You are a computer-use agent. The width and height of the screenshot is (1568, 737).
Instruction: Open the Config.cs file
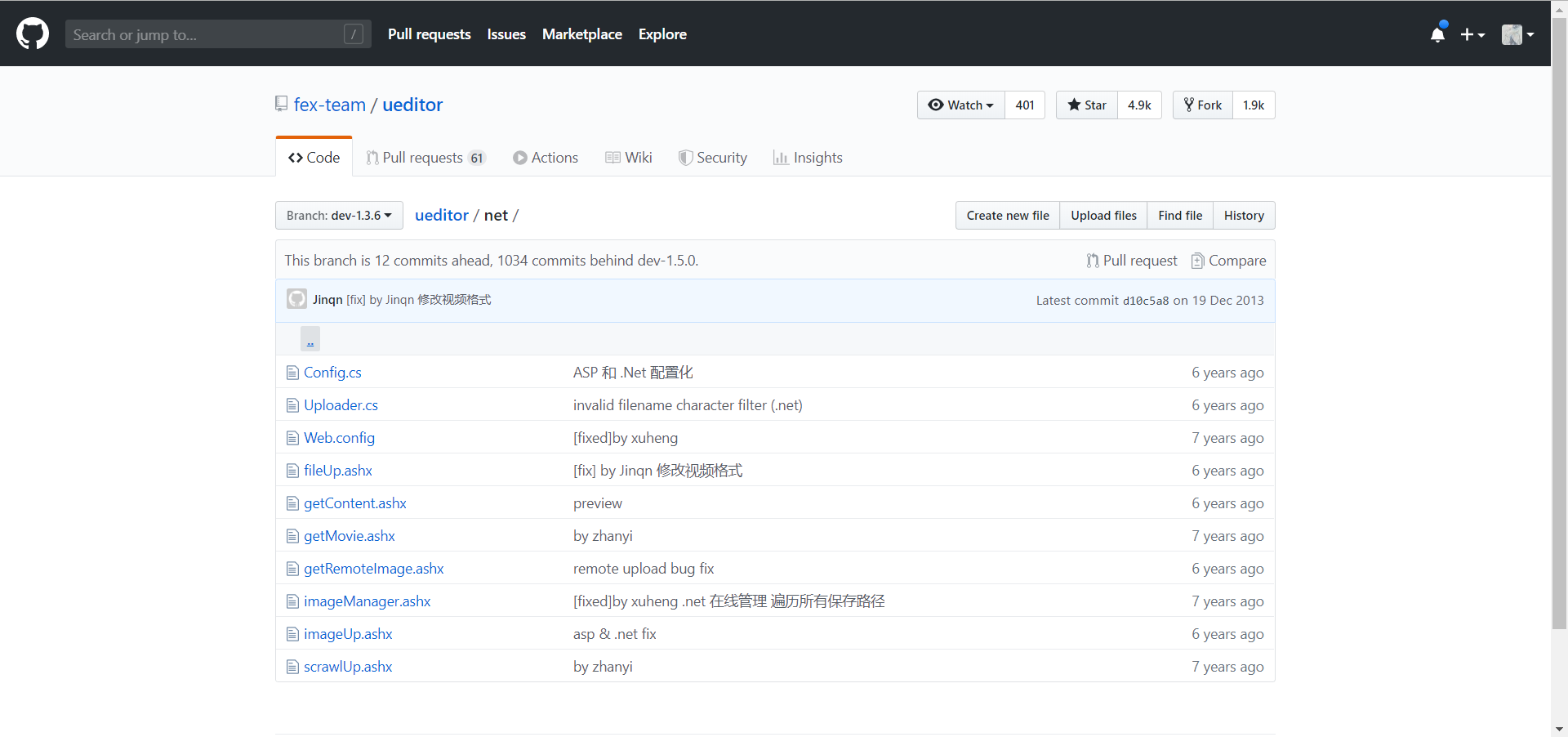(332, 373)
